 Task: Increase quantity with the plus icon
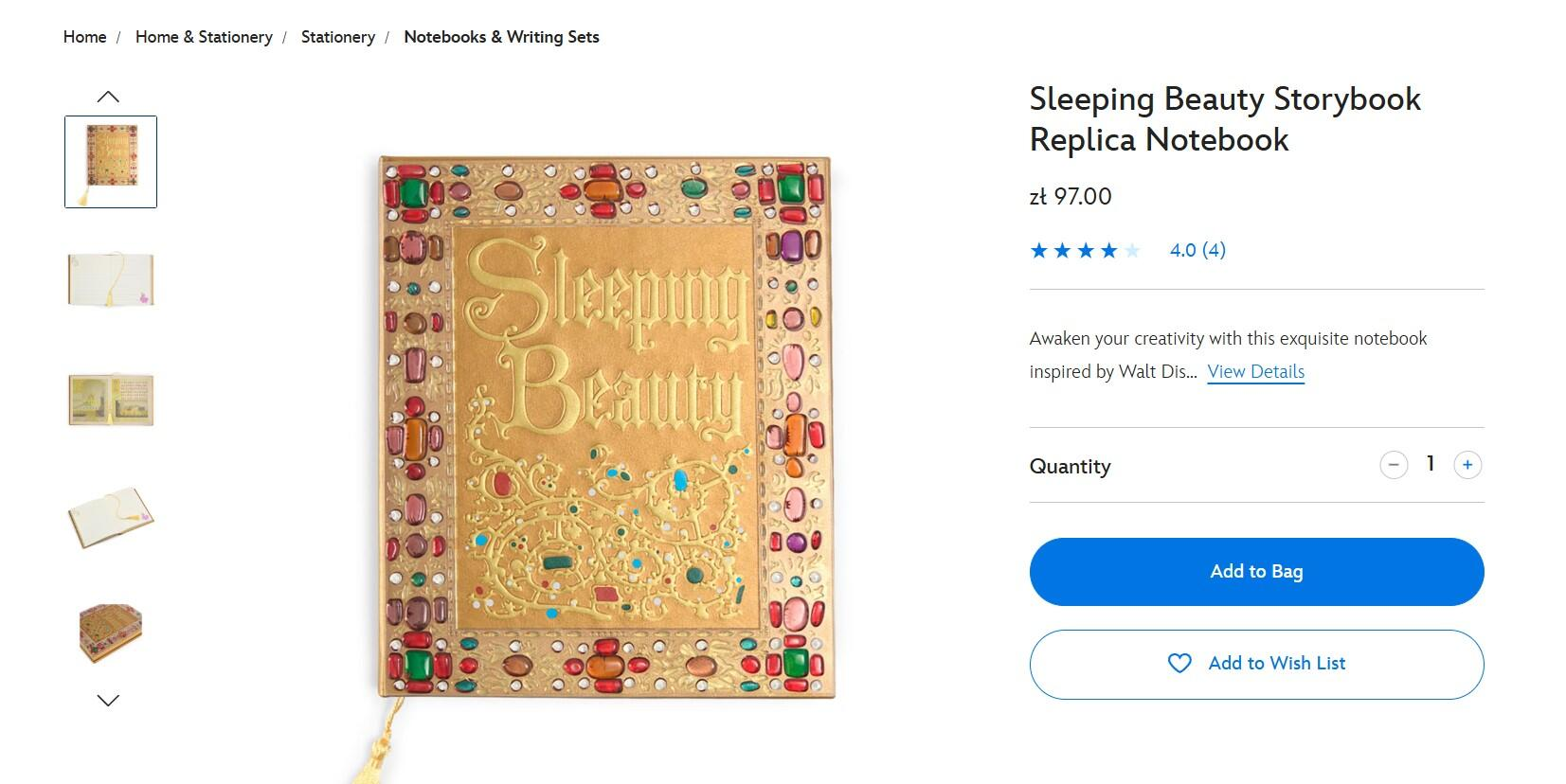1467,465
